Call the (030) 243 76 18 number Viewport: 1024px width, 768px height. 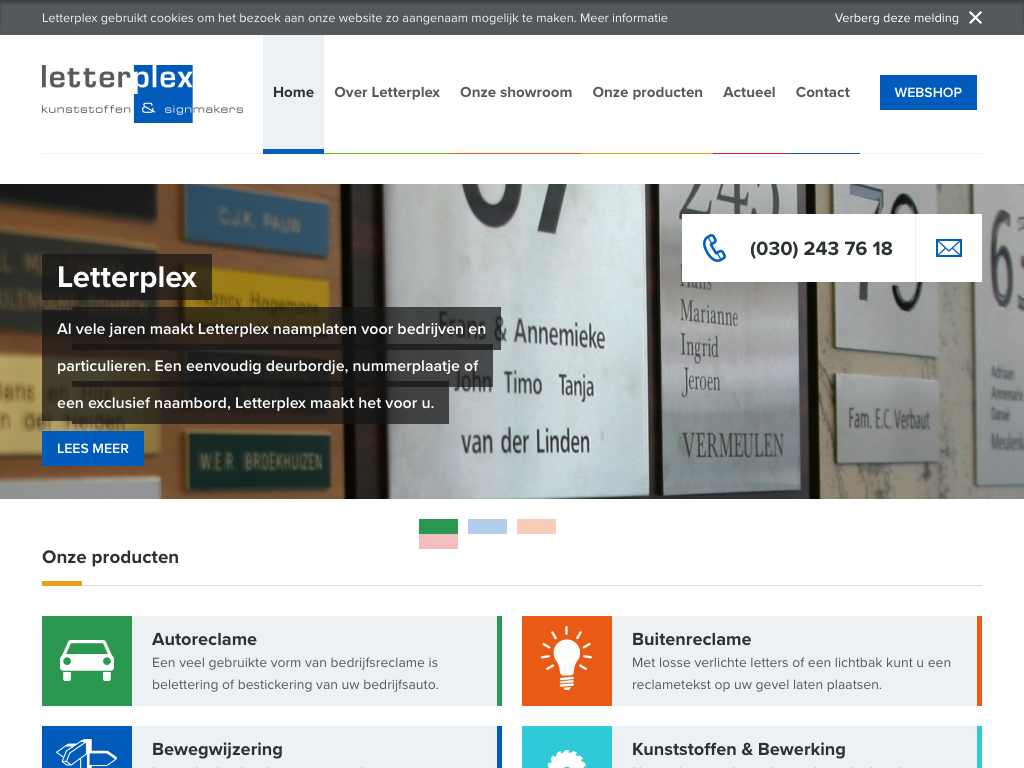pyautogui.click(x=821, y=249)
